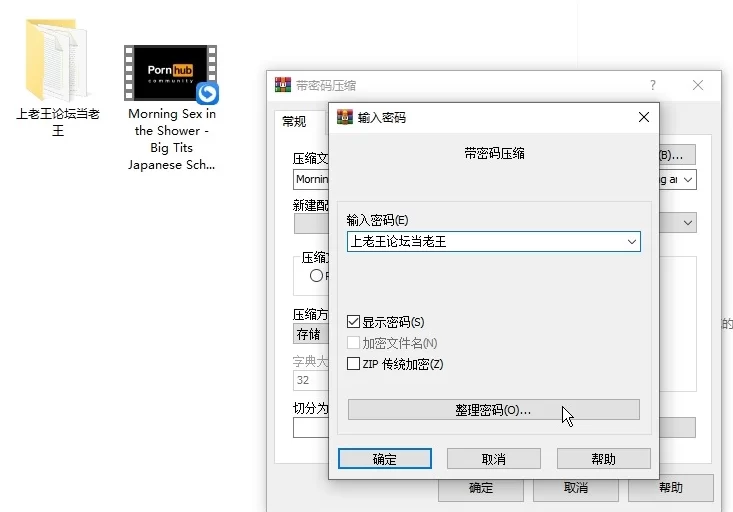The height and width of the screenshot is (512, 733).
Task: Click WinRAR icon in 带密码压缩 title bar
Action: click(283, 85)
